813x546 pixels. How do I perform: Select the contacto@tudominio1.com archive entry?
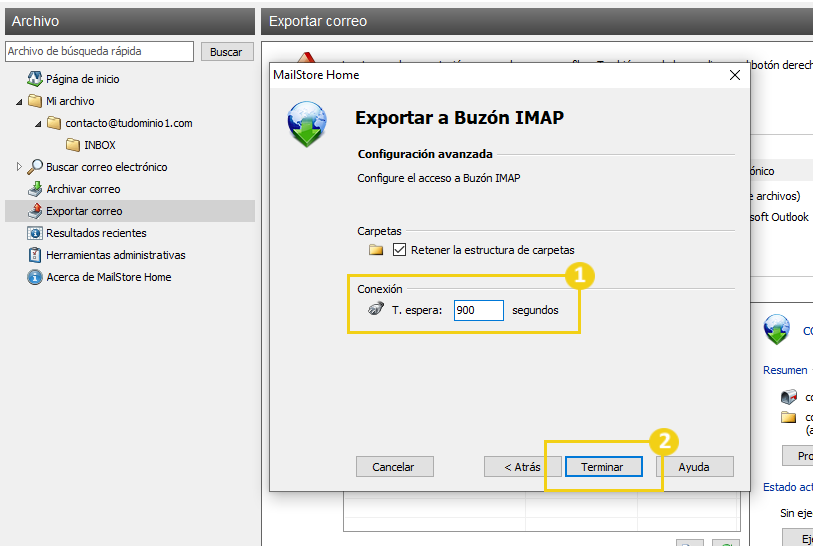(129, 123)
